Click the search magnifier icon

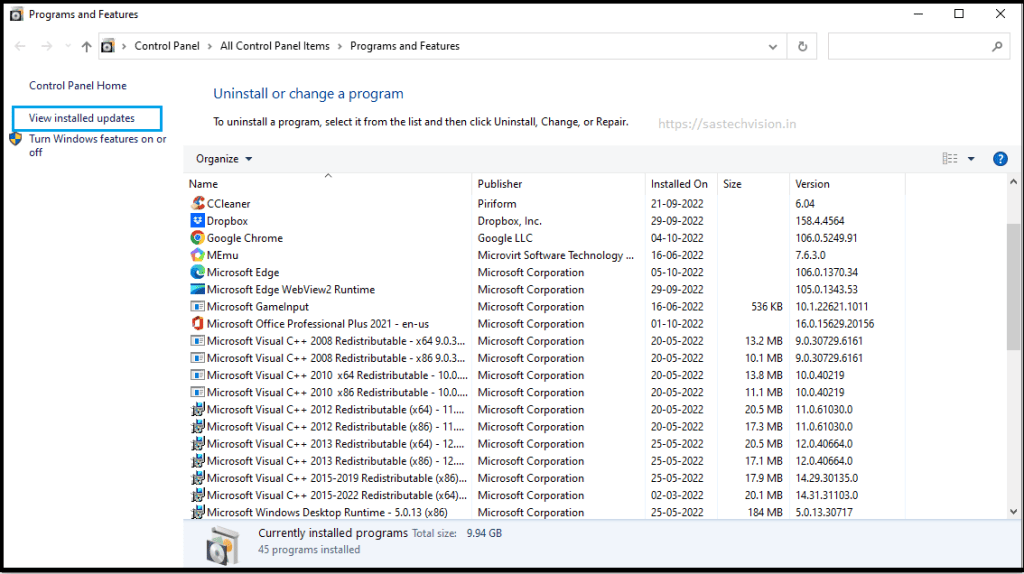click(997, 46)
